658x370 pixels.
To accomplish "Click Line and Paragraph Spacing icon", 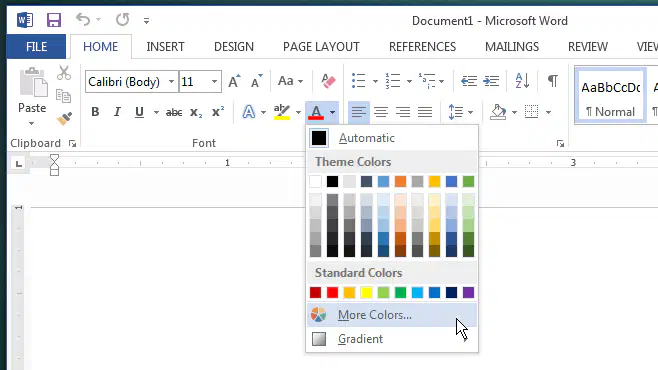I will click(456, 112).
